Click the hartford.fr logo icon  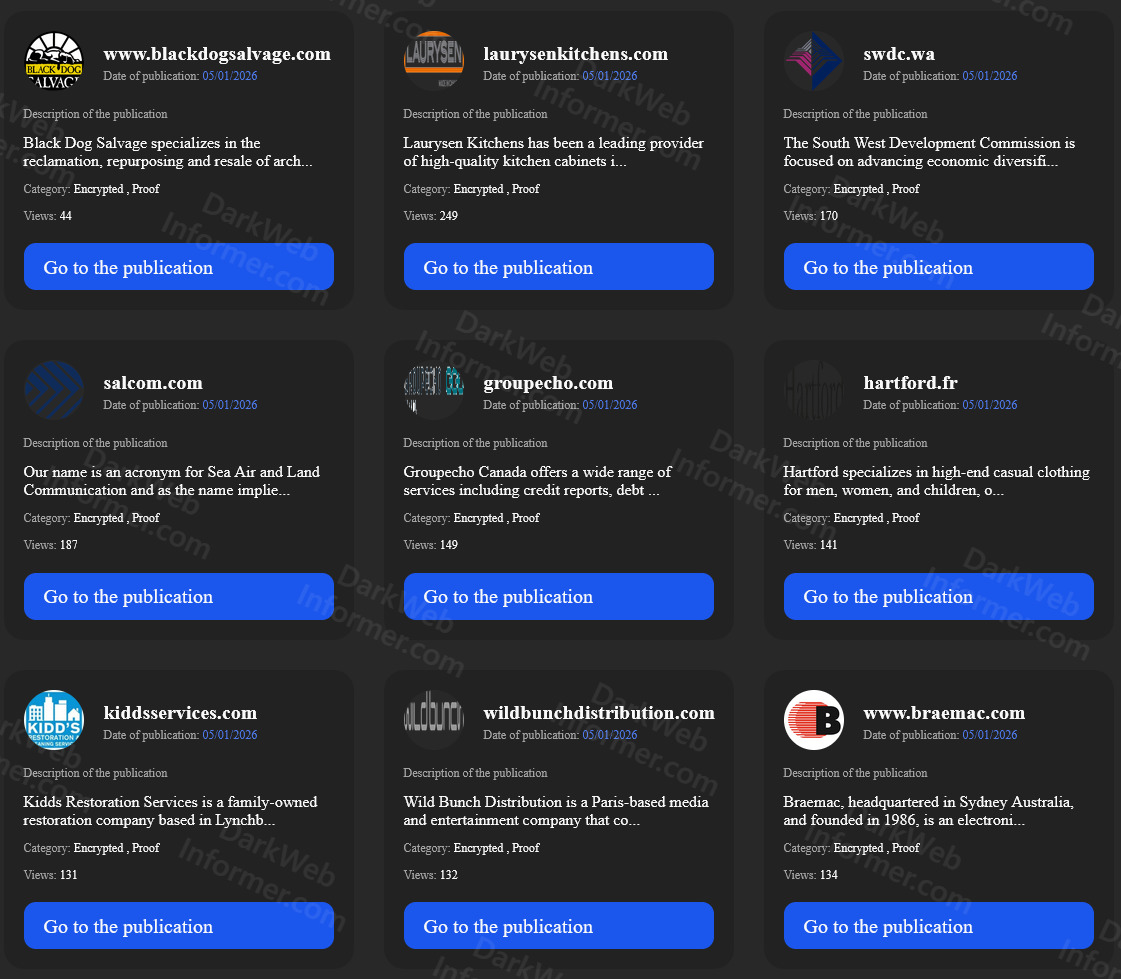pyautogui.click(x=813, y=390)
